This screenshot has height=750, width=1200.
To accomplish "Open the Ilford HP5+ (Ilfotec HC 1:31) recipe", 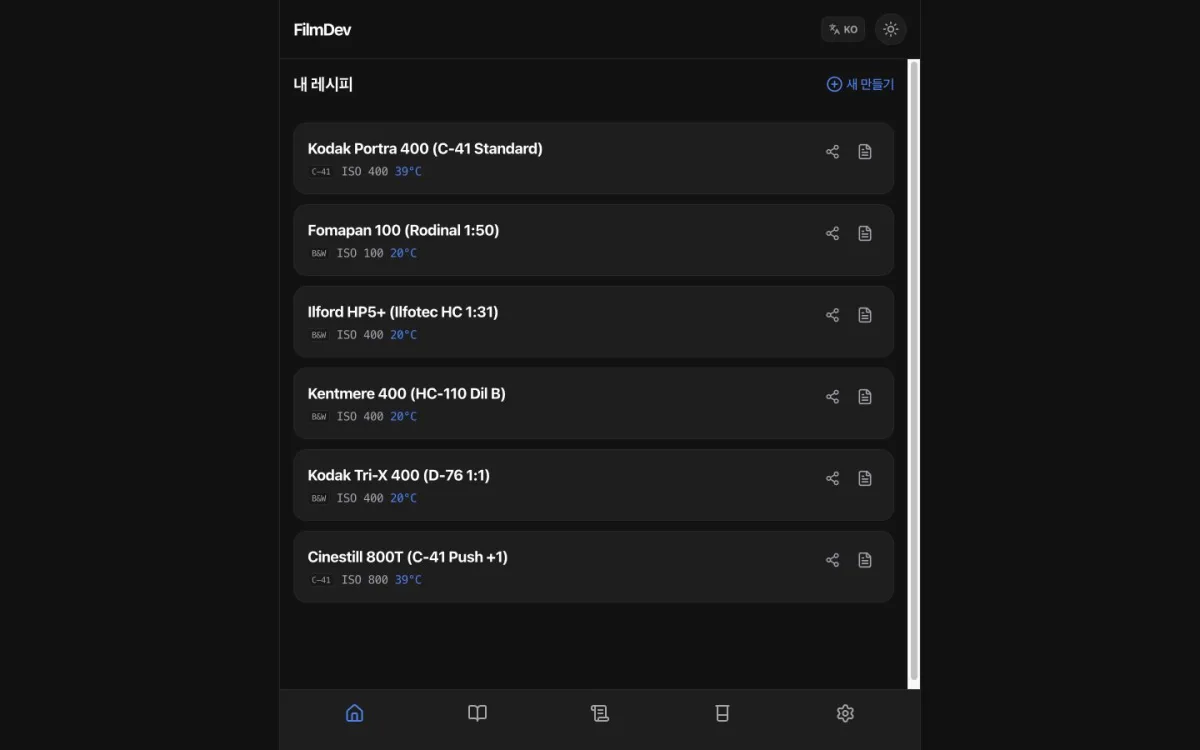I will coord(594,322).
